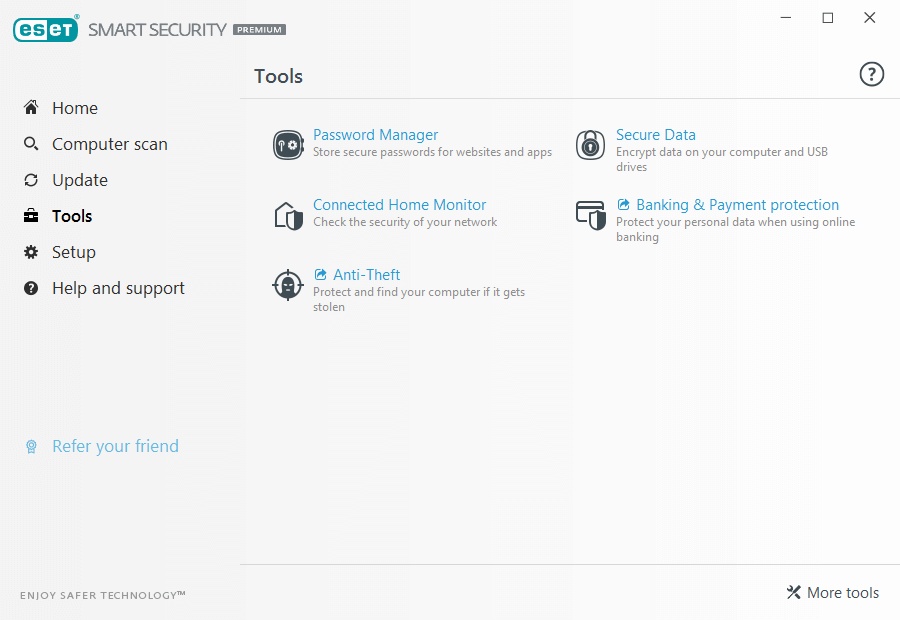Click the Refer your friend link
Screen dimensions: 900x620
tap(115, 446)
